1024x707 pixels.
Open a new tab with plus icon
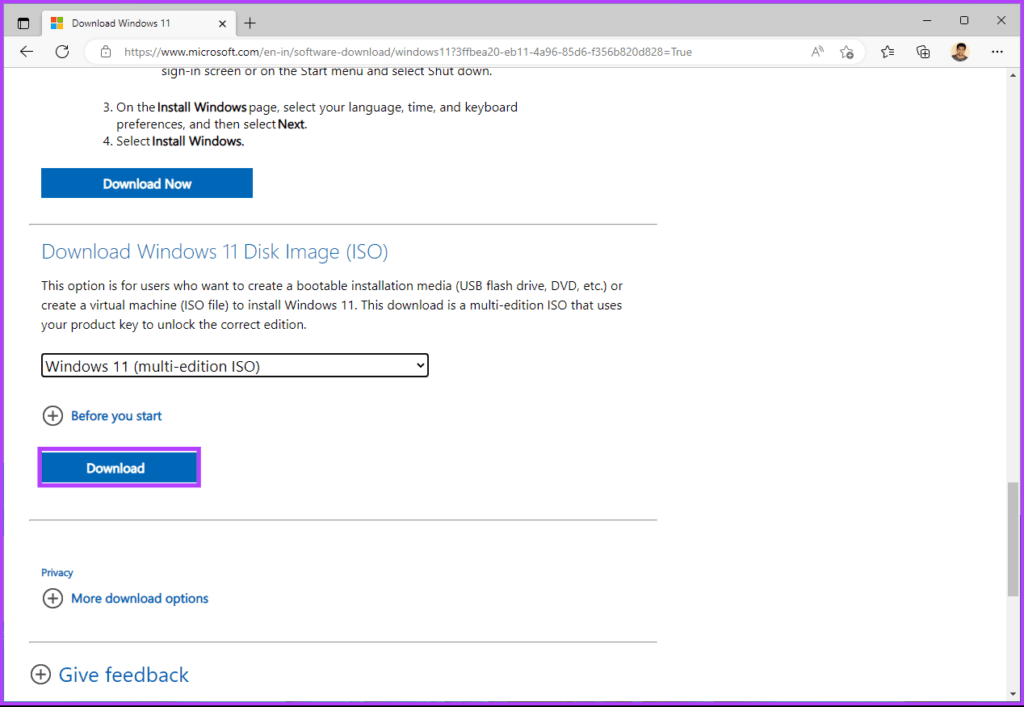coord(249,24)
